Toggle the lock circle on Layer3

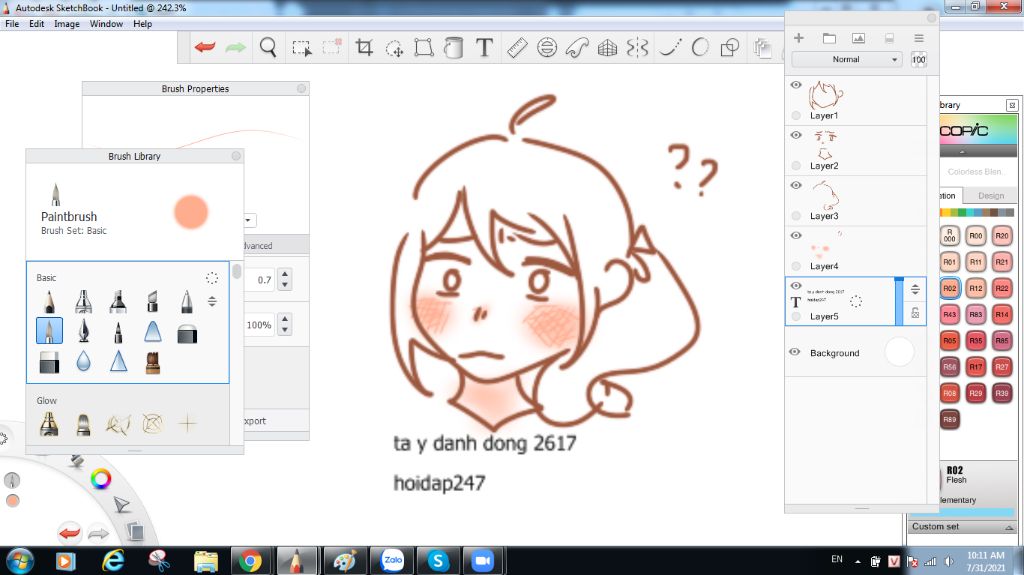[795, 216]
